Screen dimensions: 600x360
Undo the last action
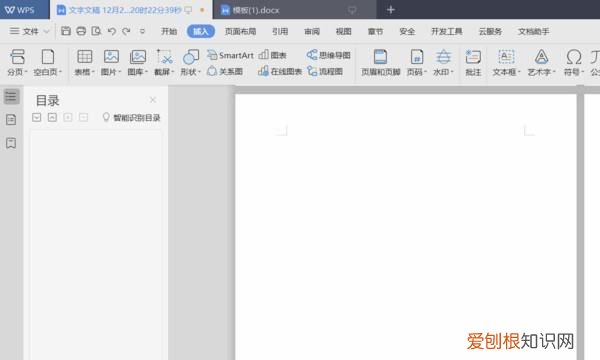[111, 31]
